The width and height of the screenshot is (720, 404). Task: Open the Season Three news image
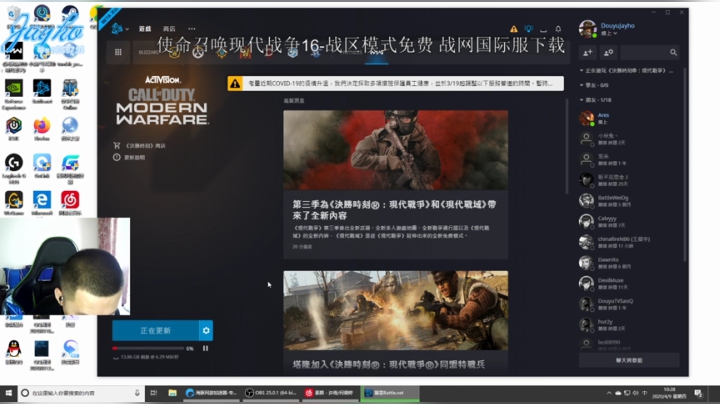[x=395, y=150]
